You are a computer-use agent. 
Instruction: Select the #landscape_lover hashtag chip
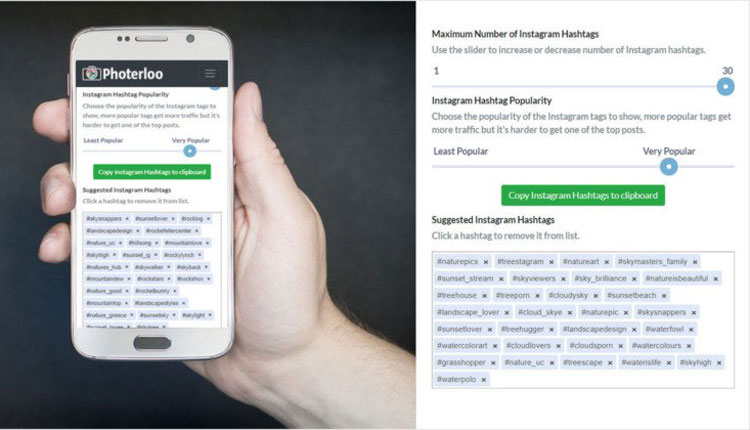tap(473, 312)
